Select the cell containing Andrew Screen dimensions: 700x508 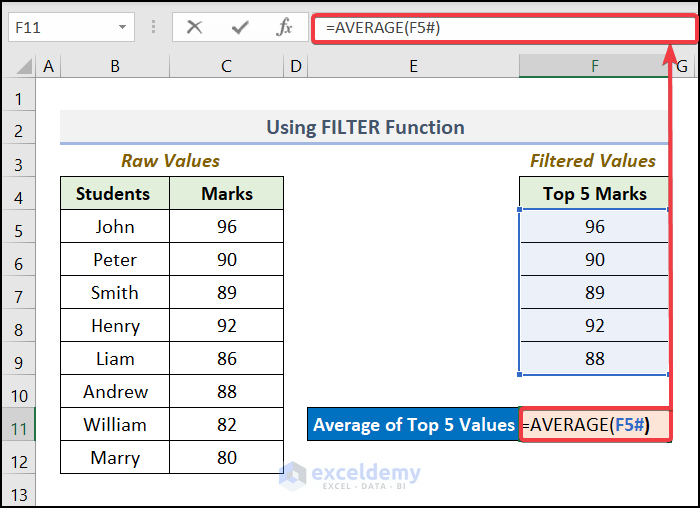tap(115, 392)
